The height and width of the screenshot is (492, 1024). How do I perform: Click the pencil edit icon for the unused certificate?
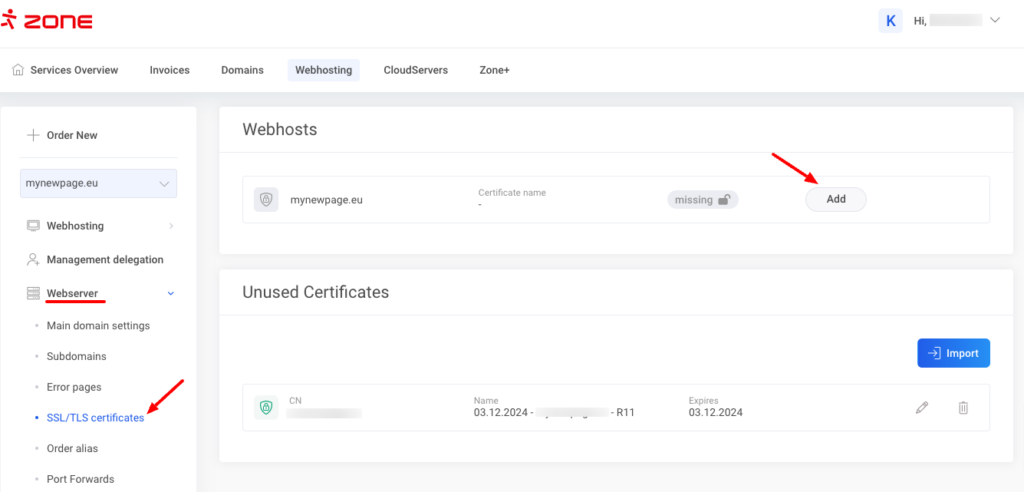[x=922, y=408]
